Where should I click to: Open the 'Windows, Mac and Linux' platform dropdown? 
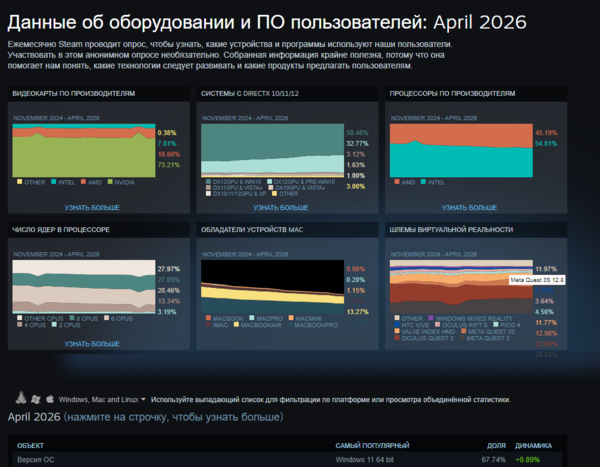click(102, 400)
